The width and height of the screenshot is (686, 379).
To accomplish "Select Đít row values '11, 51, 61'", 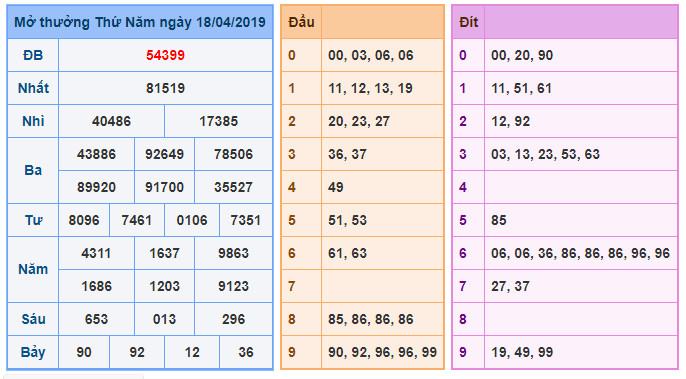I will pyautogui.click(x=522, y=88).
